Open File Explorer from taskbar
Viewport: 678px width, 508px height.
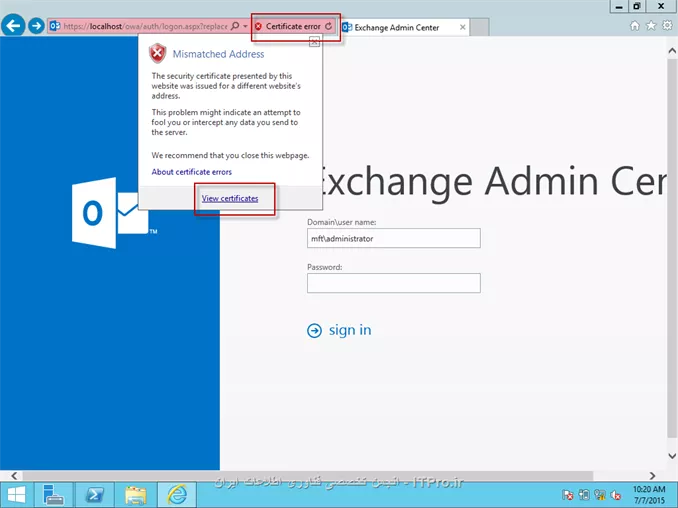pos(135,495)
